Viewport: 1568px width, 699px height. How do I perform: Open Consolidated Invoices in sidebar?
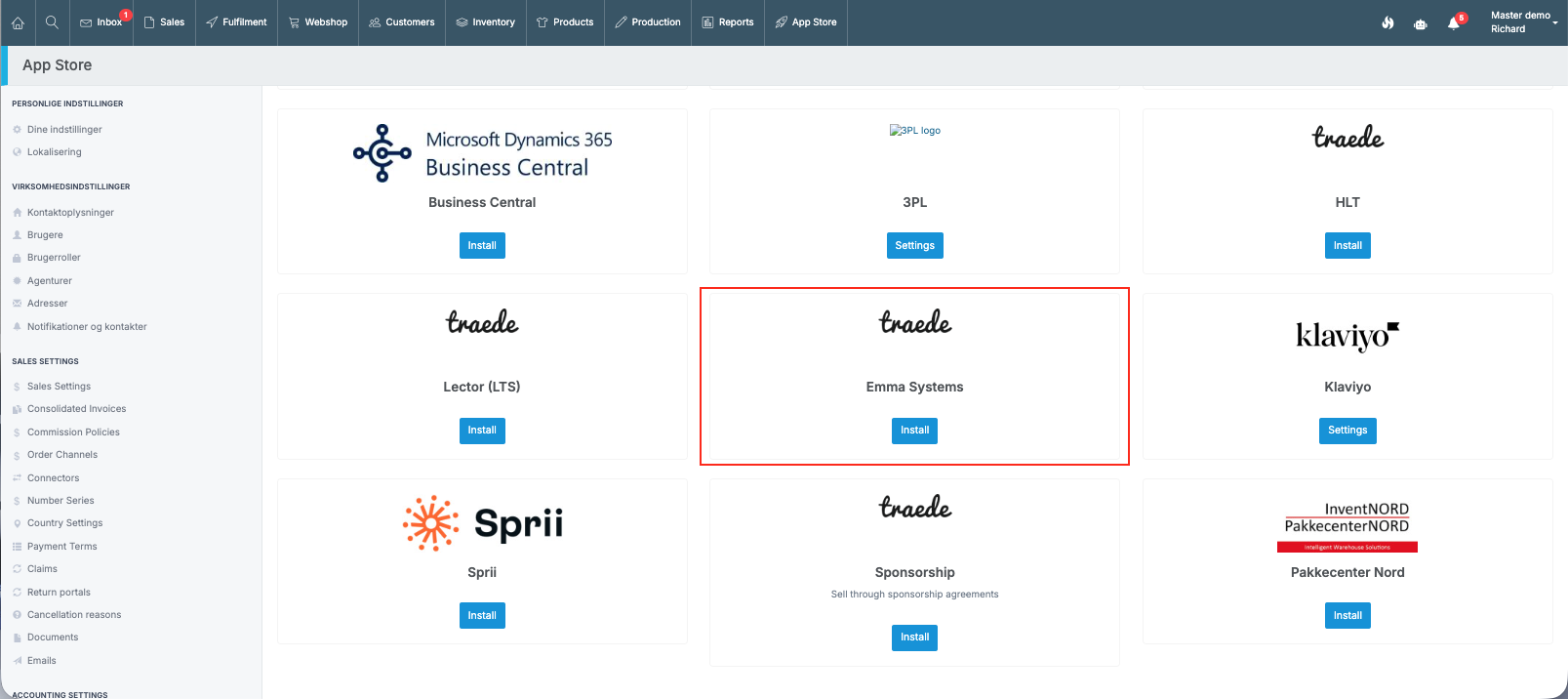point(76,409)
